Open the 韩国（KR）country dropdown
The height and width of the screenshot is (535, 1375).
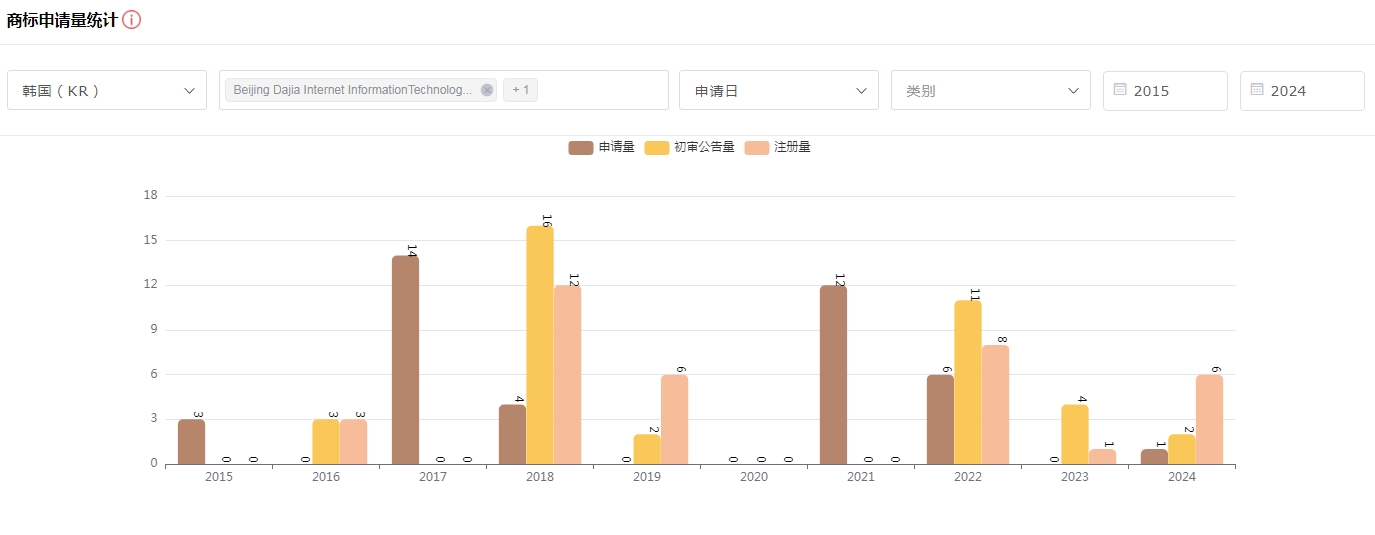[107, 90]
